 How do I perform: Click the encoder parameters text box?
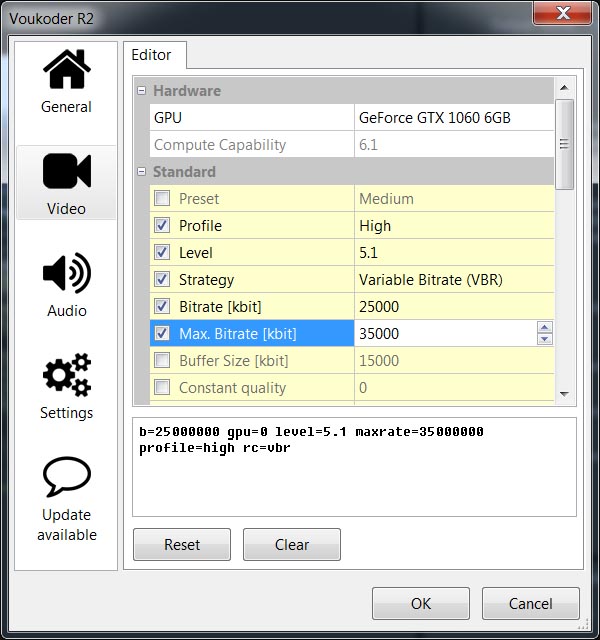[x=354, y=467]
